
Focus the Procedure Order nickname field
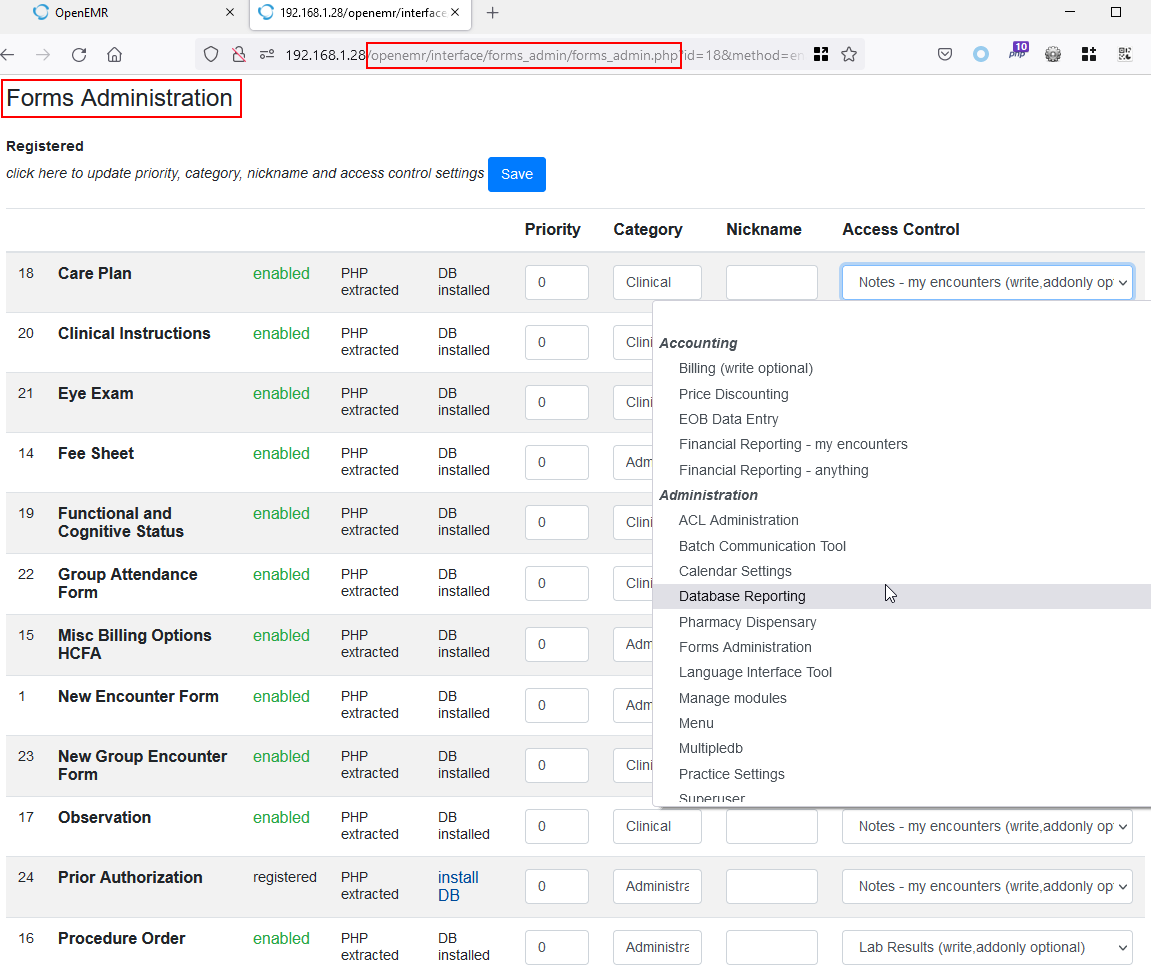click(771, 947)
